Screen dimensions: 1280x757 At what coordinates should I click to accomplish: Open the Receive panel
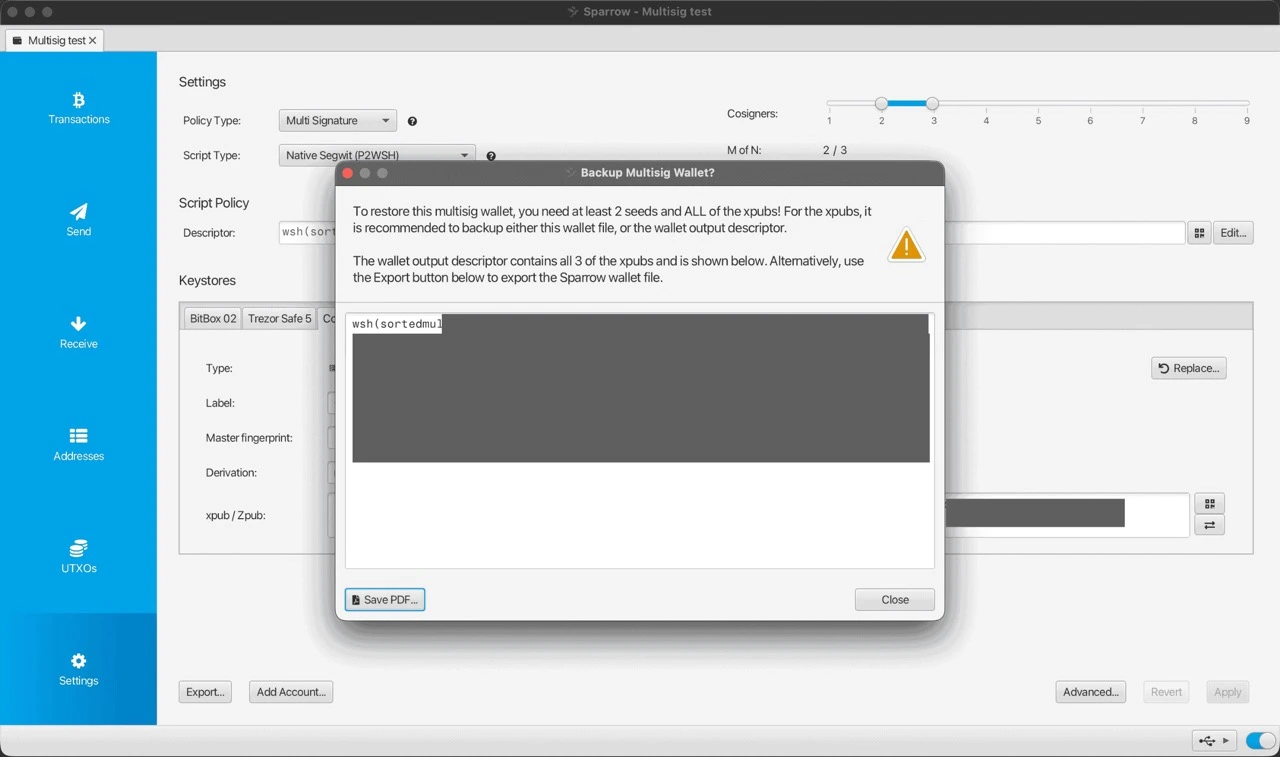point(78,332)
